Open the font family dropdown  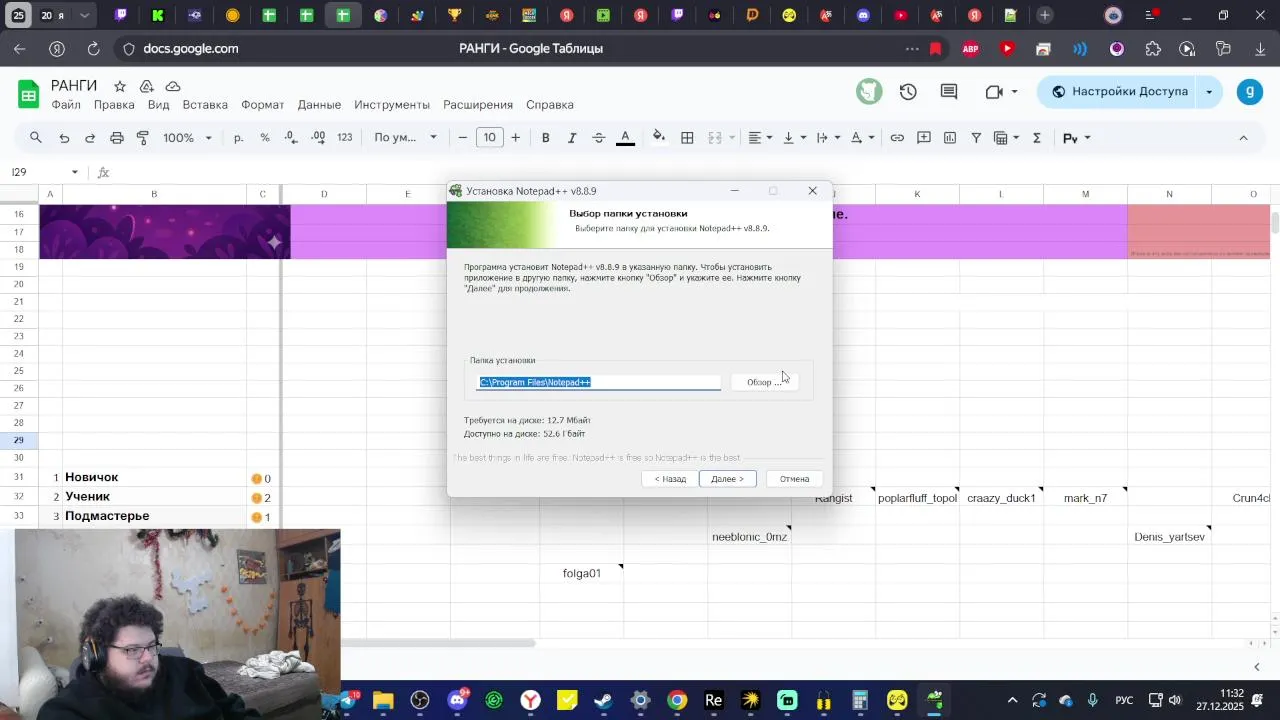[405, 138]
